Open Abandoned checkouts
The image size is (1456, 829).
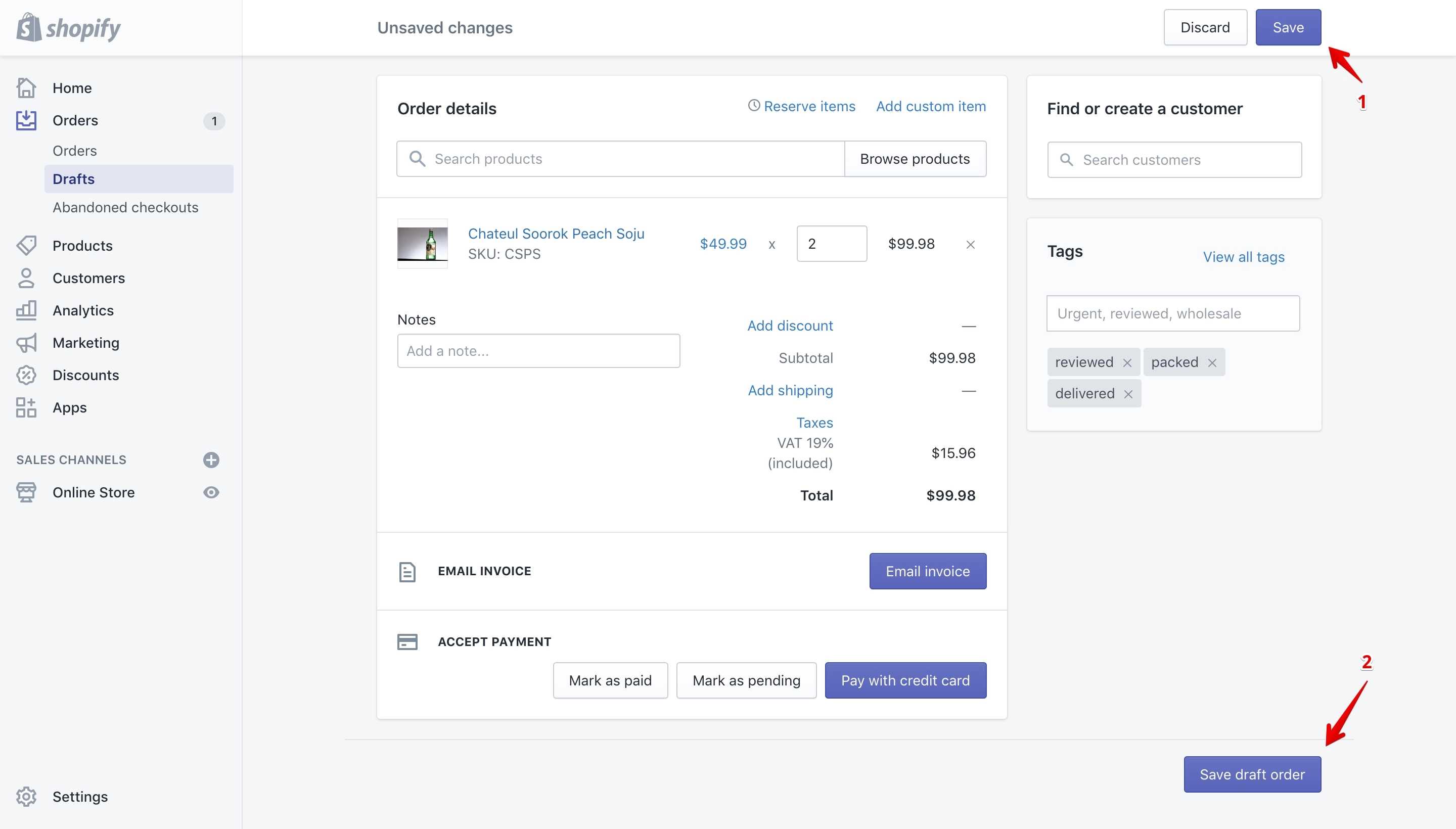(x=125, y=207)
